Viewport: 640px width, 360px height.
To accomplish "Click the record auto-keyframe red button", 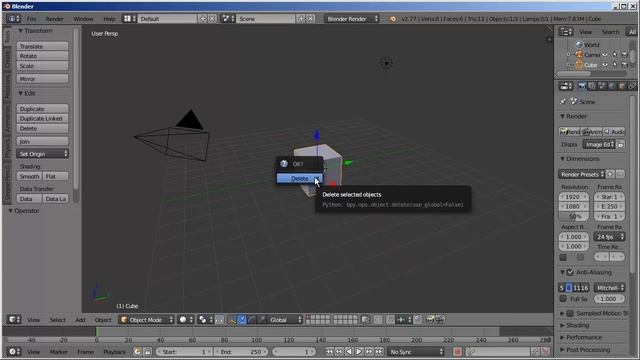I will coord(457,352).
